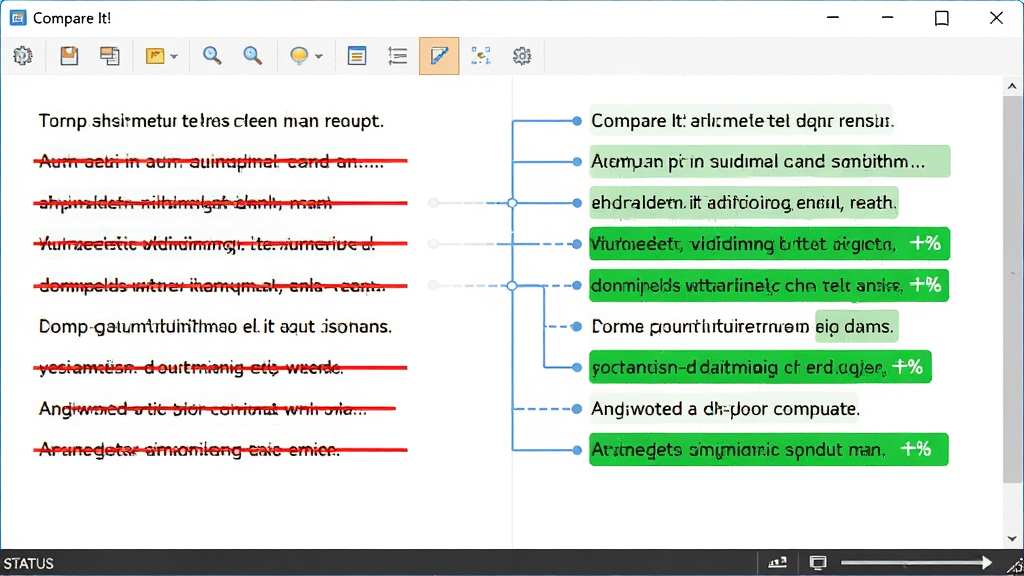The image size is (1024, 576).
Task: Select light green line starting 'ehdraldem.it'
Action: tap(744, 203)
